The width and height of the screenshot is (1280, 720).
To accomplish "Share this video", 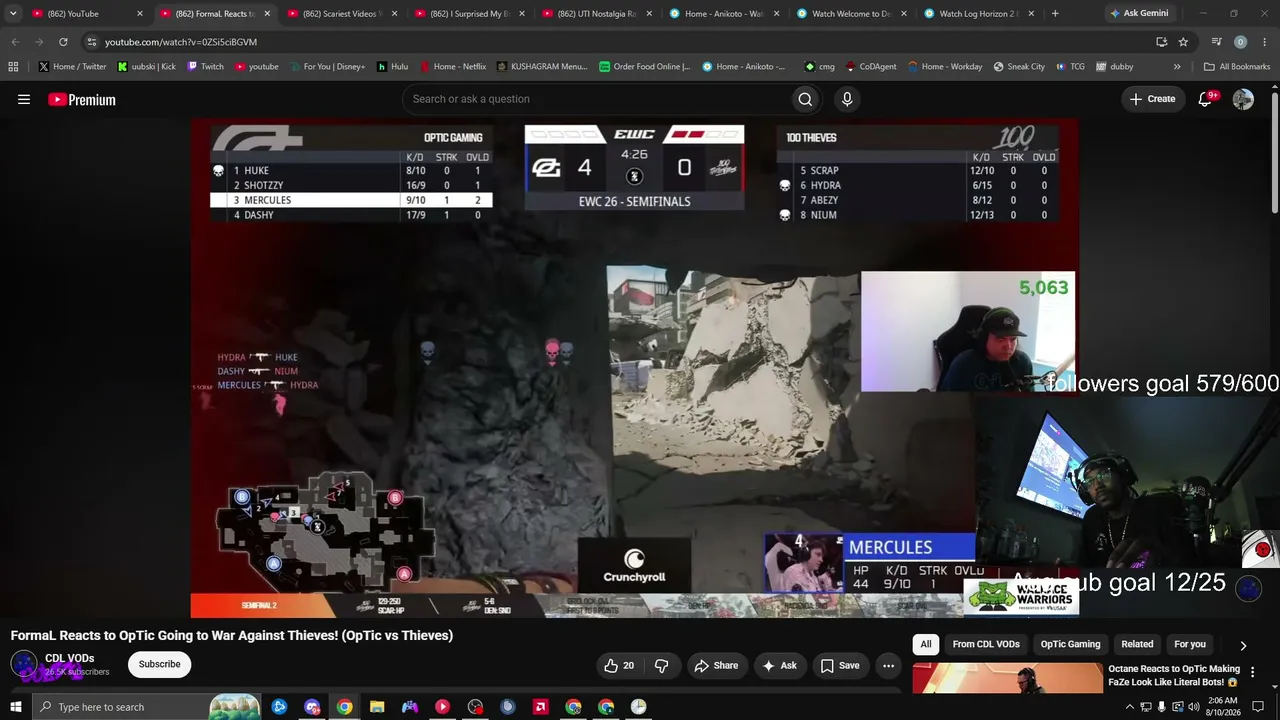I will [716, 665].
